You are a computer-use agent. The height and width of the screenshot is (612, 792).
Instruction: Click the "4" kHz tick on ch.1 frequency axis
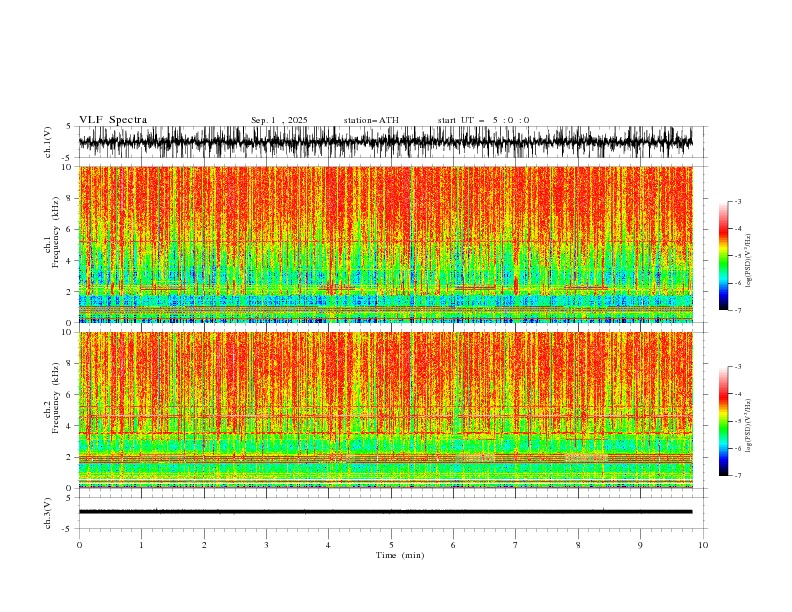point(70,261)
